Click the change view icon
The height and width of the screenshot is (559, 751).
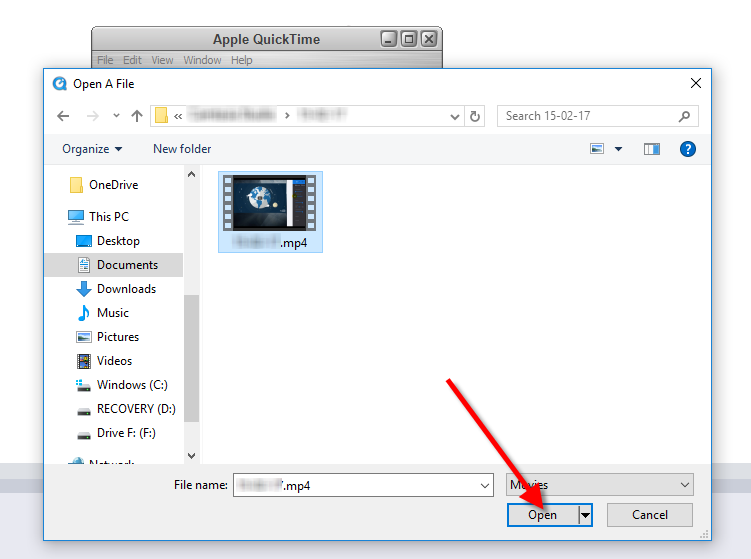(x=598, y=149)
